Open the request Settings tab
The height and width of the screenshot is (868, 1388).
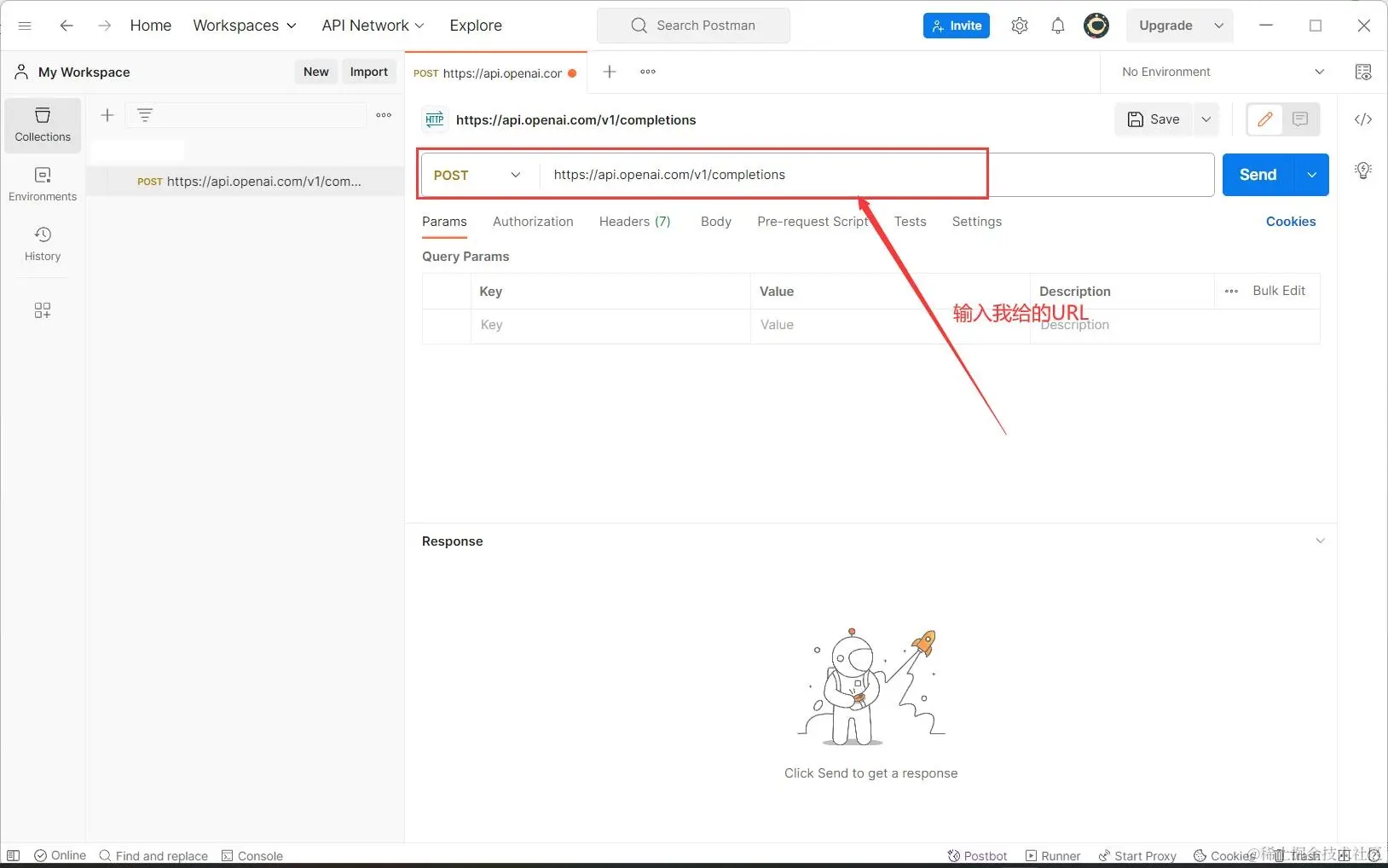pyautogui.click(x=977, y=222)
